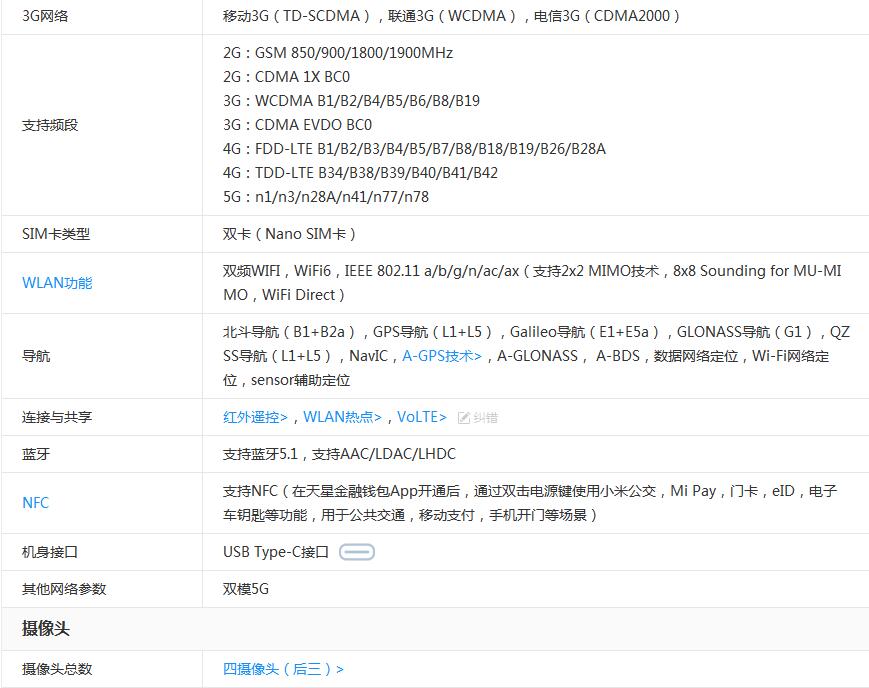Open the 四摄像头（后三）link
Image resolution: width=869 pixels, height=688 pixels.
[283, 669]
